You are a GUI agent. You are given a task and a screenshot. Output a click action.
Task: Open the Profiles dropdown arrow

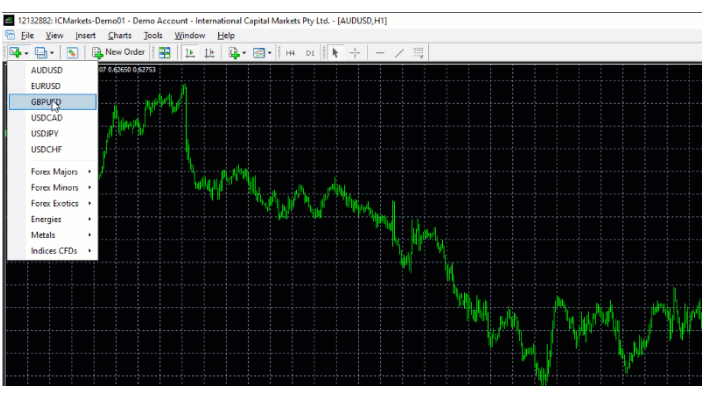(52, 53)
